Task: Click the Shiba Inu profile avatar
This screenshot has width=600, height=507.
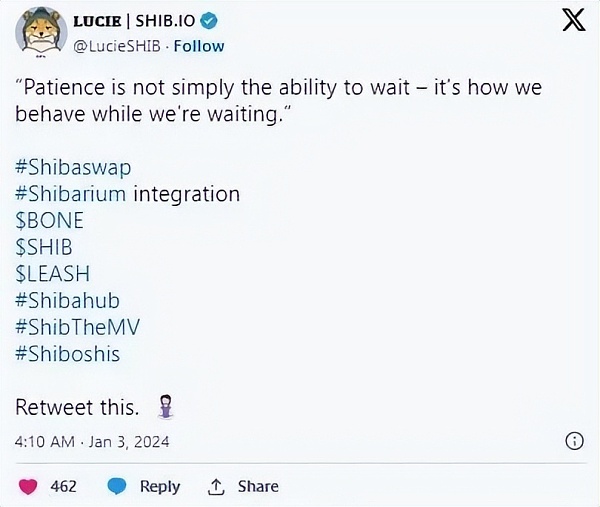Action: (40, 33)
